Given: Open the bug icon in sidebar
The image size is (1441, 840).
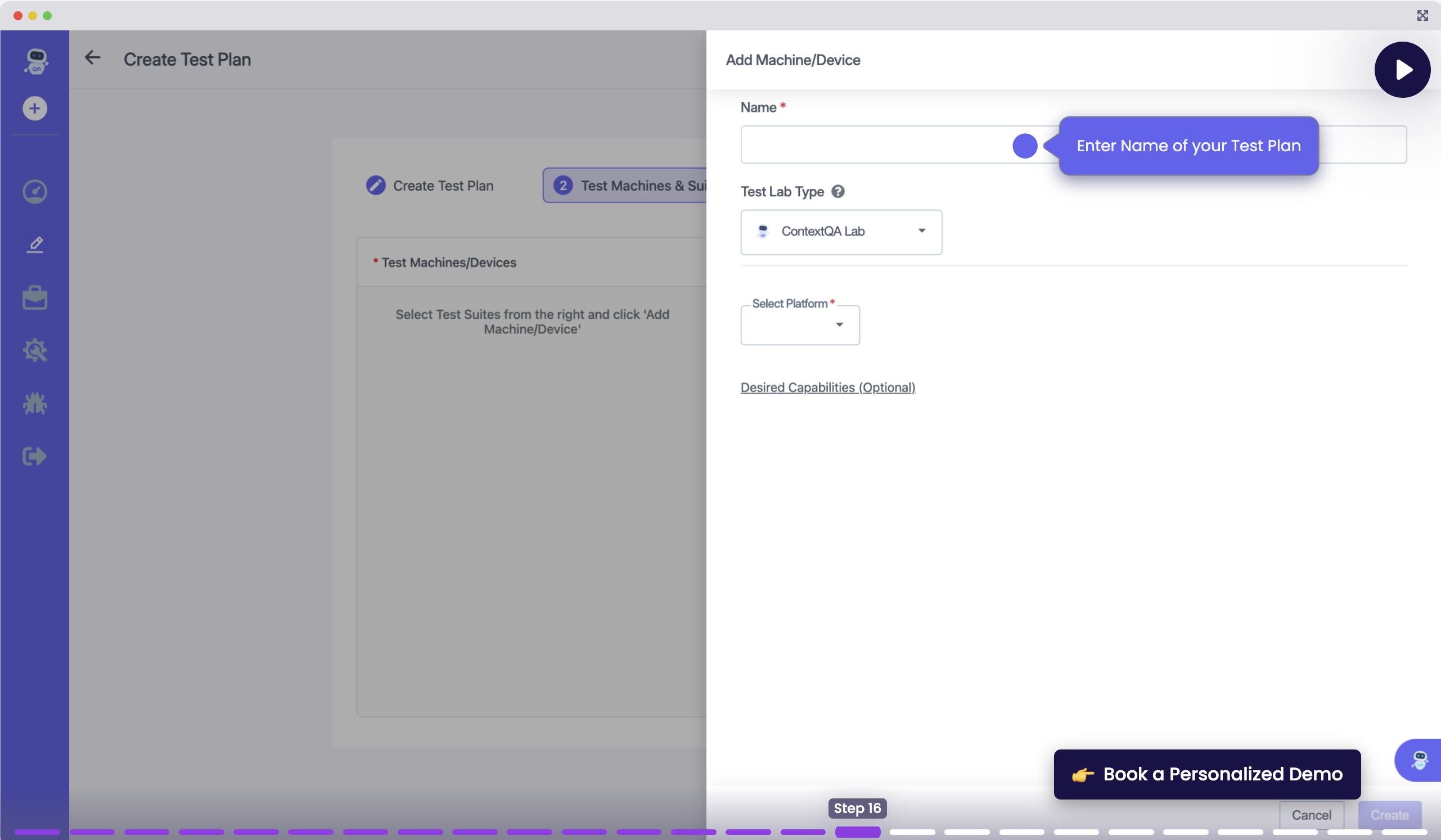Looking at the screenshot, I should pos(35,404).
